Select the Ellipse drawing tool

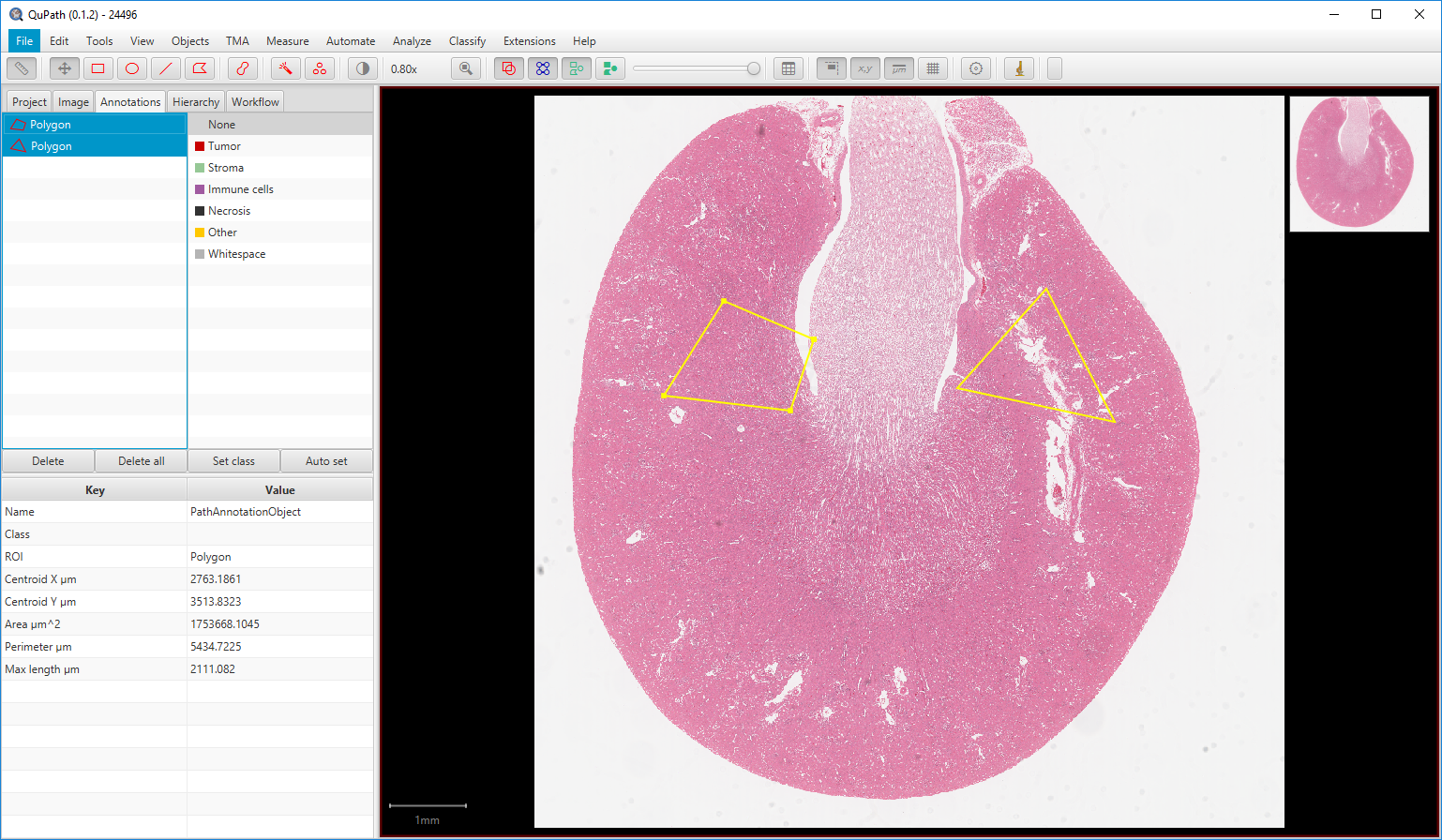pyautogui.click(x=131, y=67)
